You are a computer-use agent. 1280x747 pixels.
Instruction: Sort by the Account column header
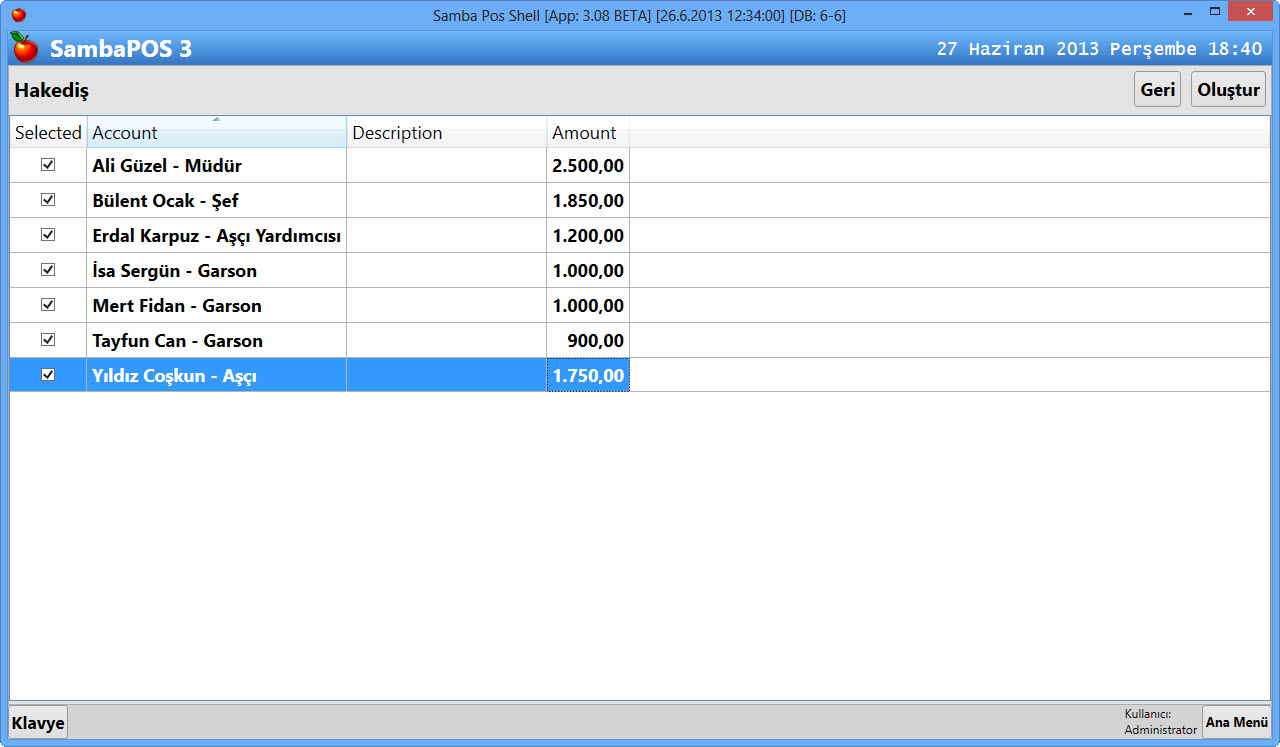216,133
